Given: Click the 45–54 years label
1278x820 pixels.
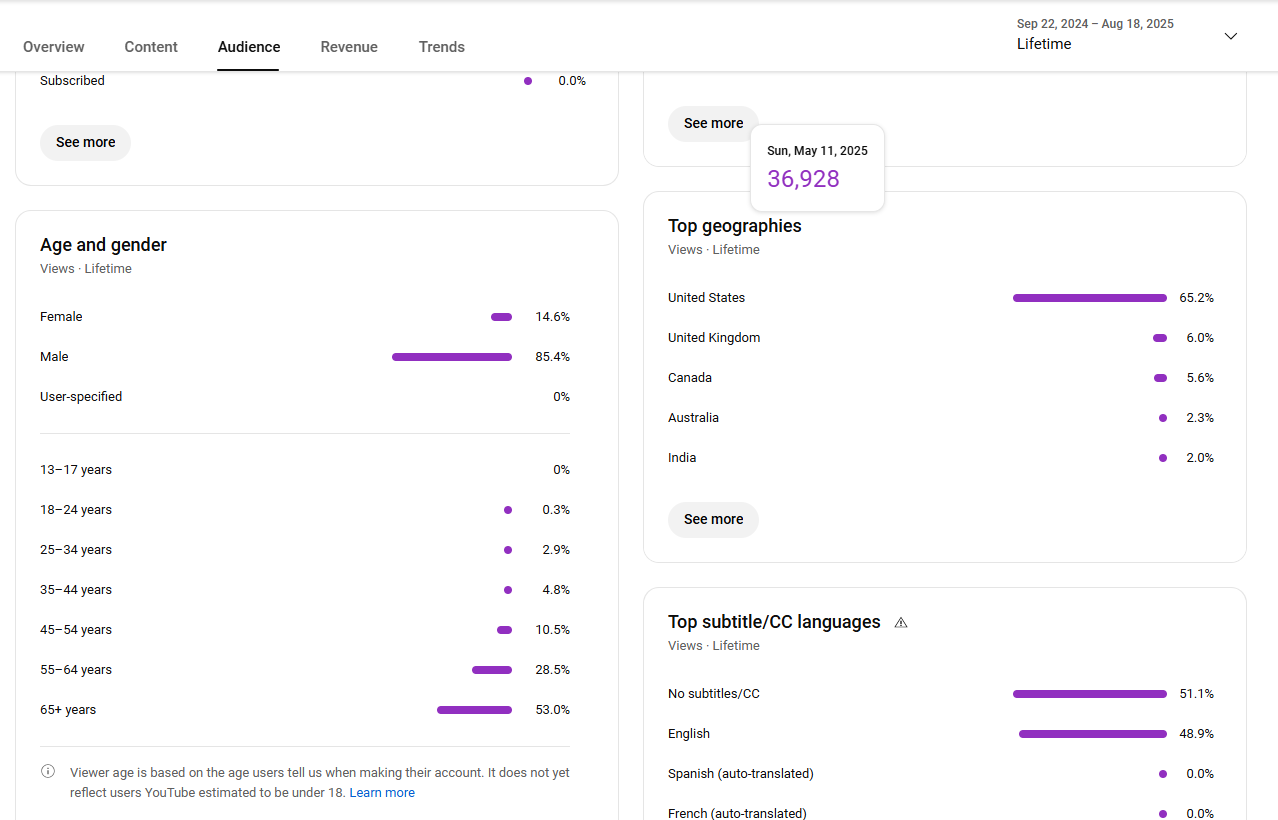Looking at the screenshot, I should point(76,630).
